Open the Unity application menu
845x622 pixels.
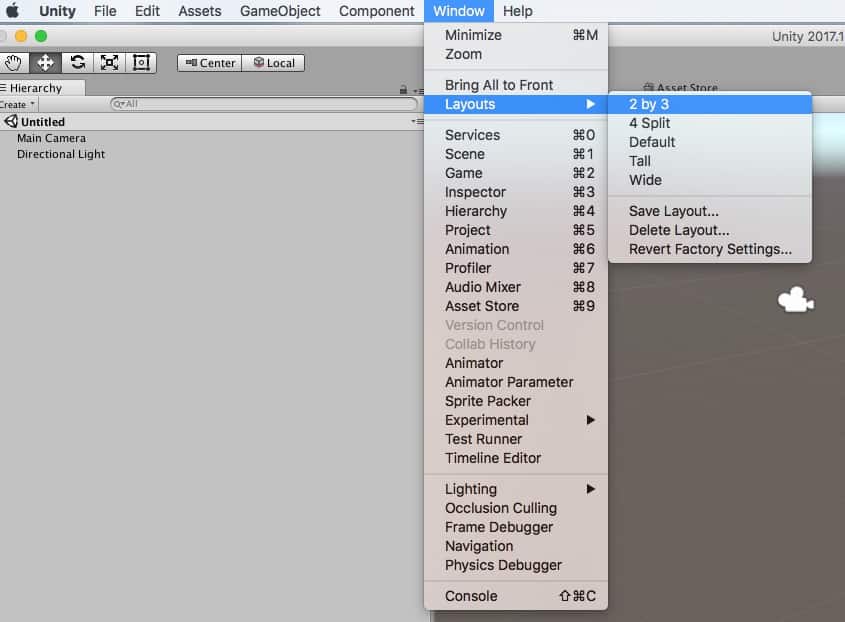(x=57, y=11)
